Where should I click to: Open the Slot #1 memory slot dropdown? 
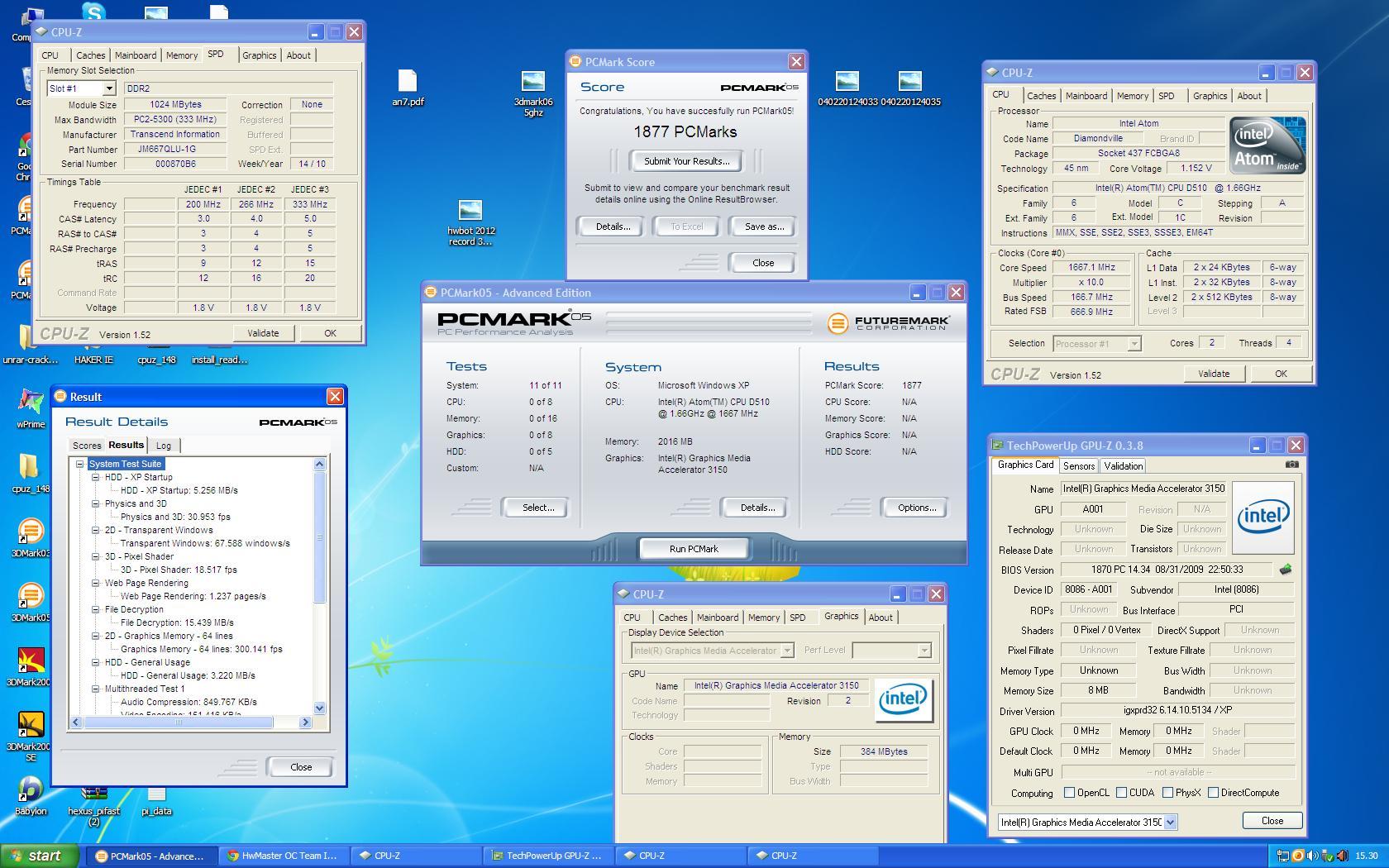[x=108, y=88]
